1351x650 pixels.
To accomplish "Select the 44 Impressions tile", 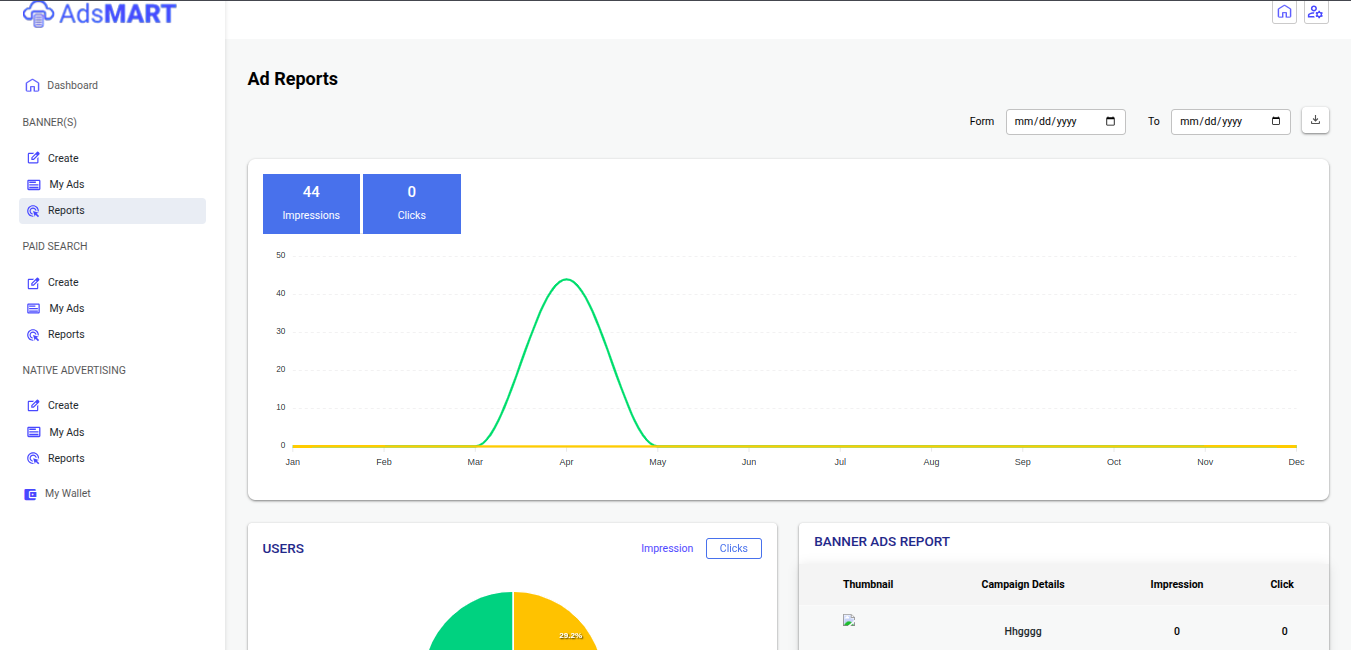I will (x=311, y=204).
